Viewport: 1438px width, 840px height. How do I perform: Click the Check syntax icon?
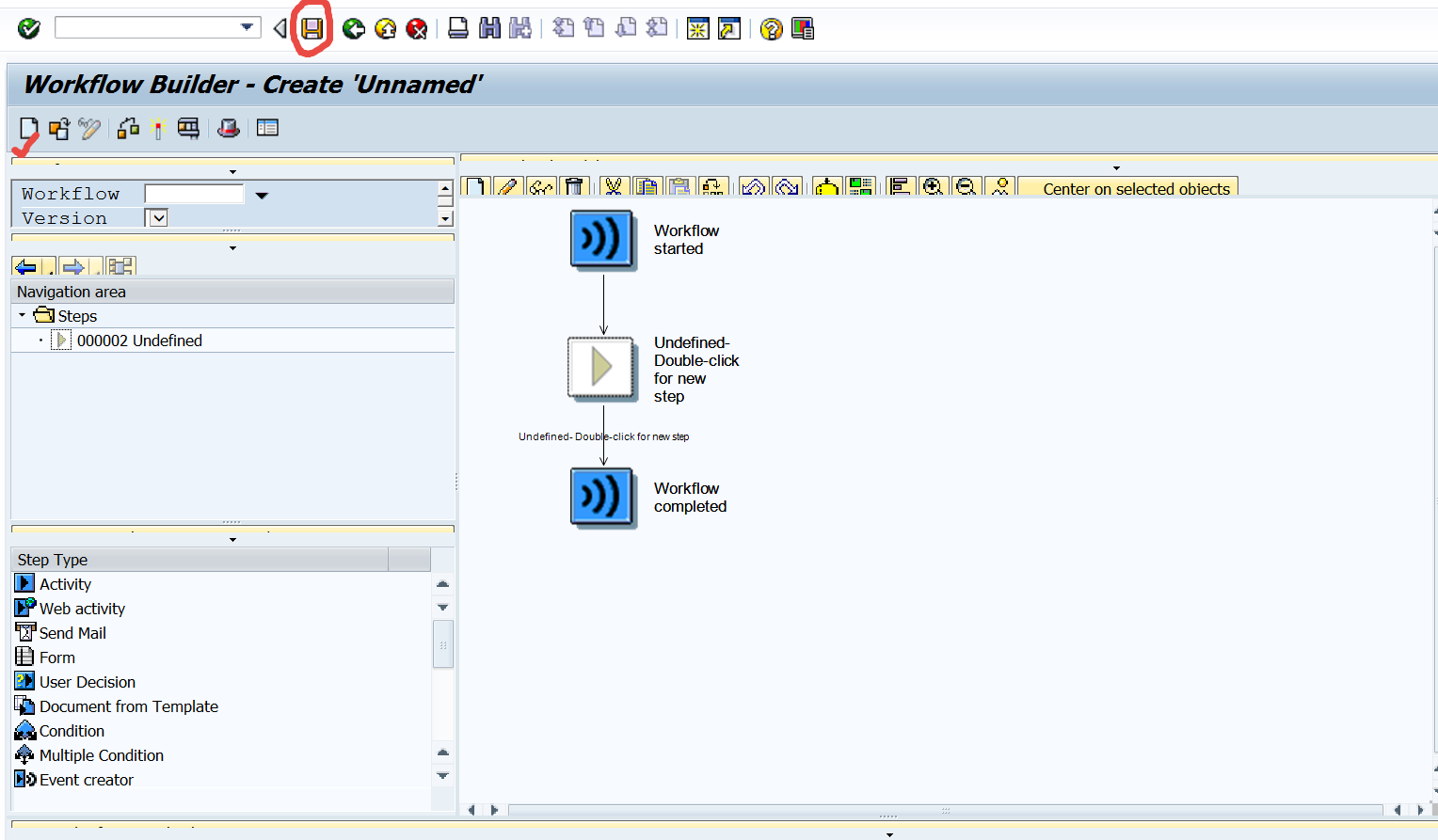coord(129,128)
